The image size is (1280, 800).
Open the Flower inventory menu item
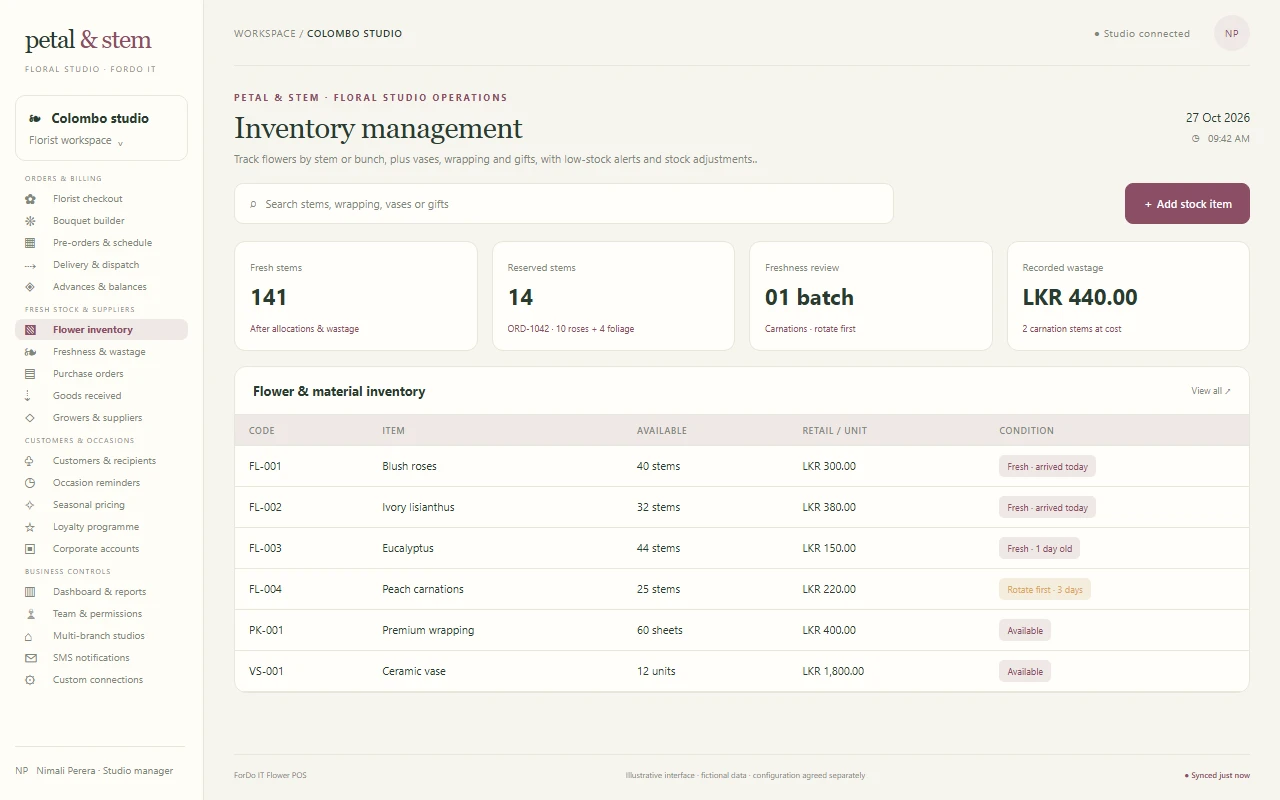point(101,330)
